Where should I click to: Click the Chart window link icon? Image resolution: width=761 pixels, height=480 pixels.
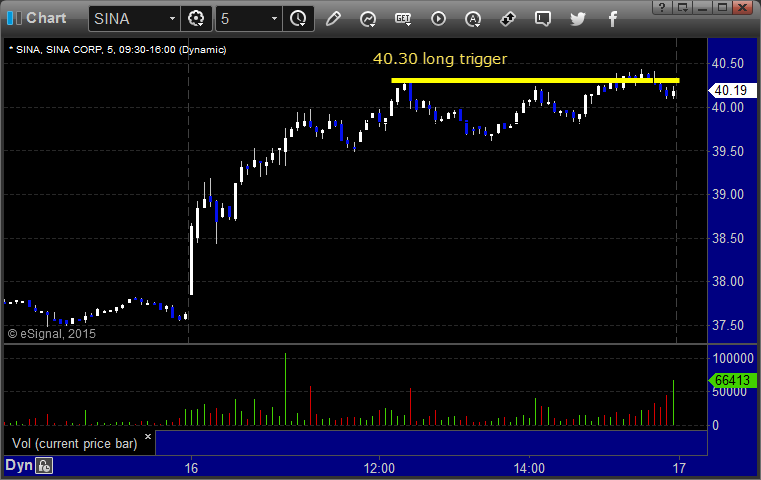pos(14,18)
